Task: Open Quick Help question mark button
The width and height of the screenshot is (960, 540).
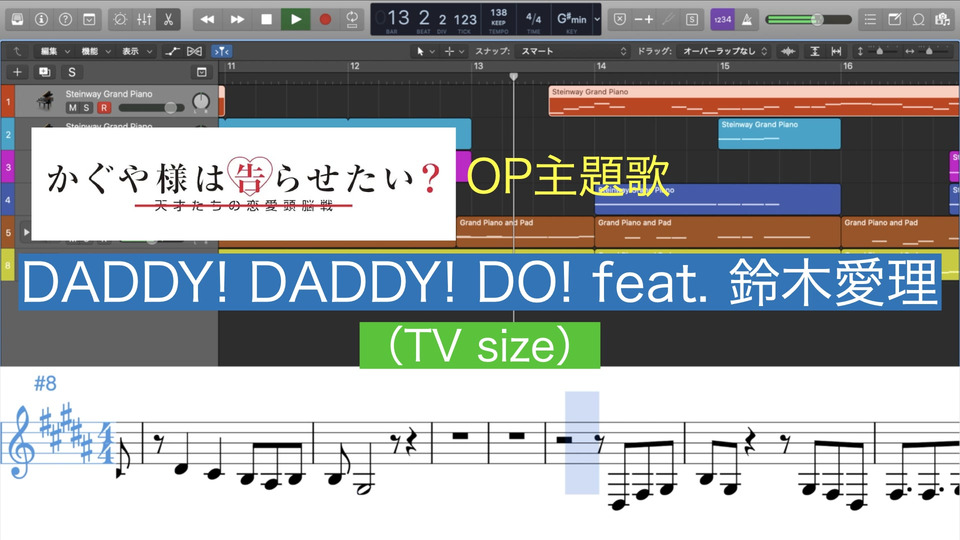Action: (x=65, y=20)
